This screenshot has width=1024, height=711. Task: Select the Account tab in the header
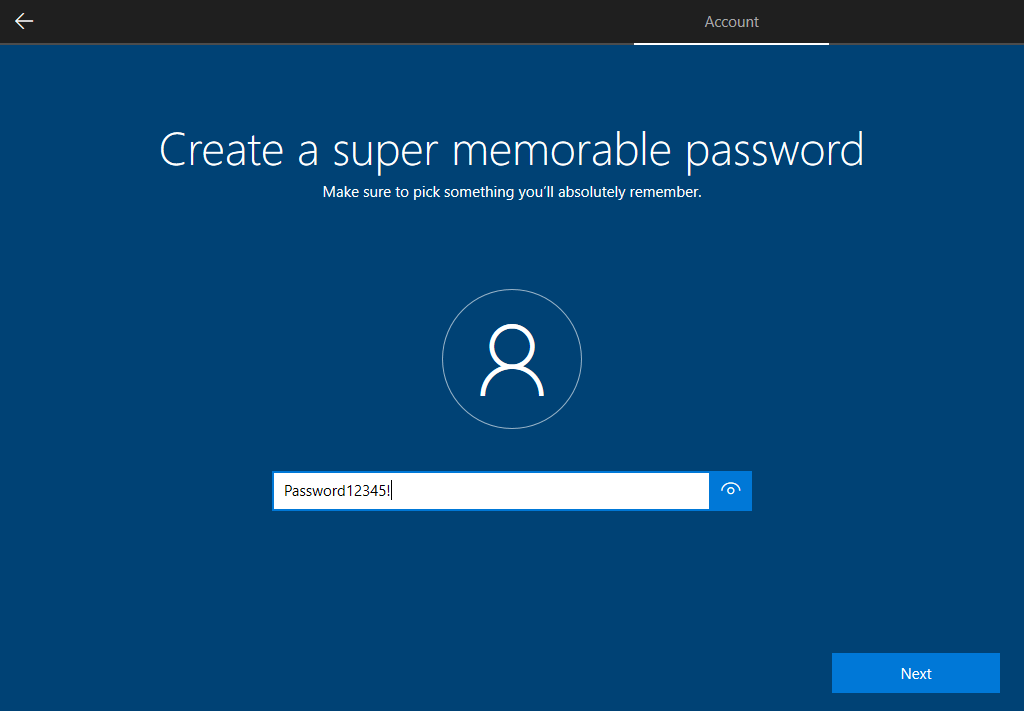[x=731, y=22]
